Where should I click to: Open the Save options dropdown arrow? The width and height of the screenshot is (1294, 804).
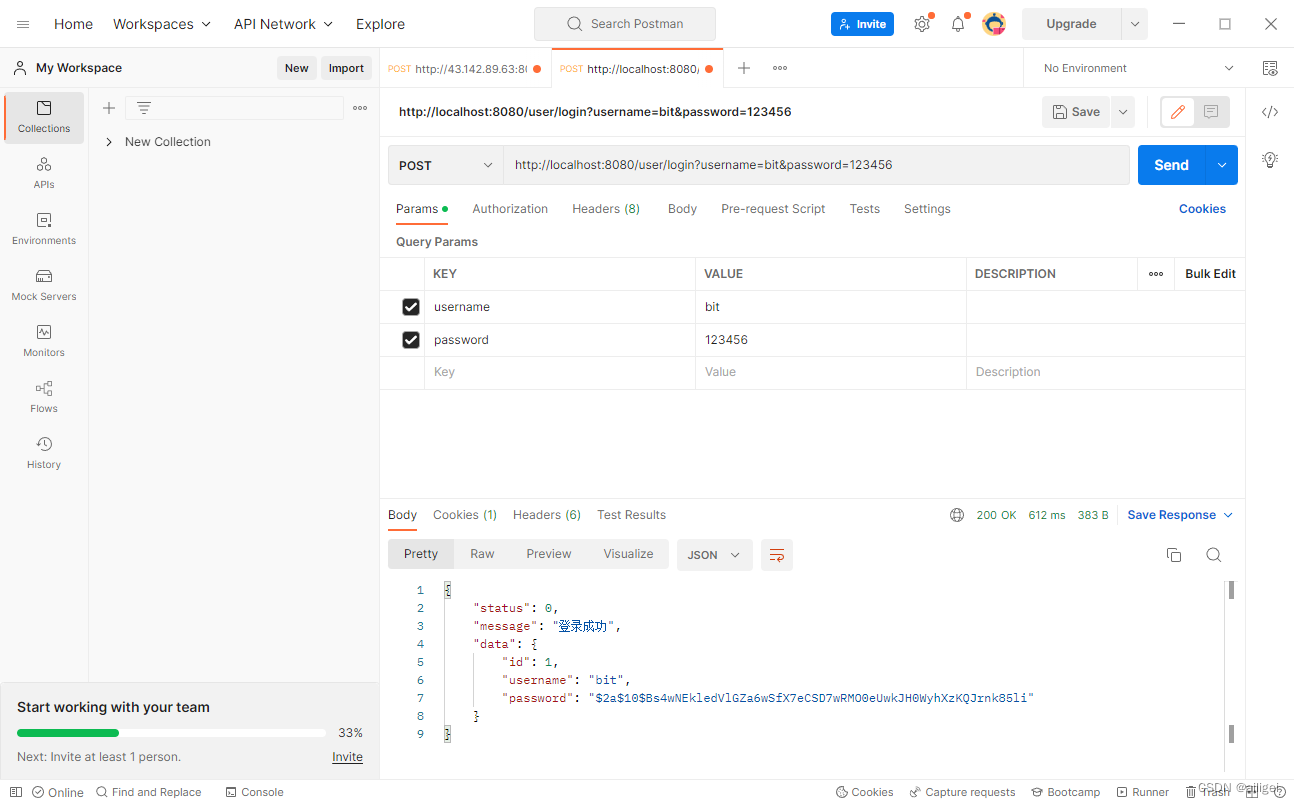coord(1123,112)
